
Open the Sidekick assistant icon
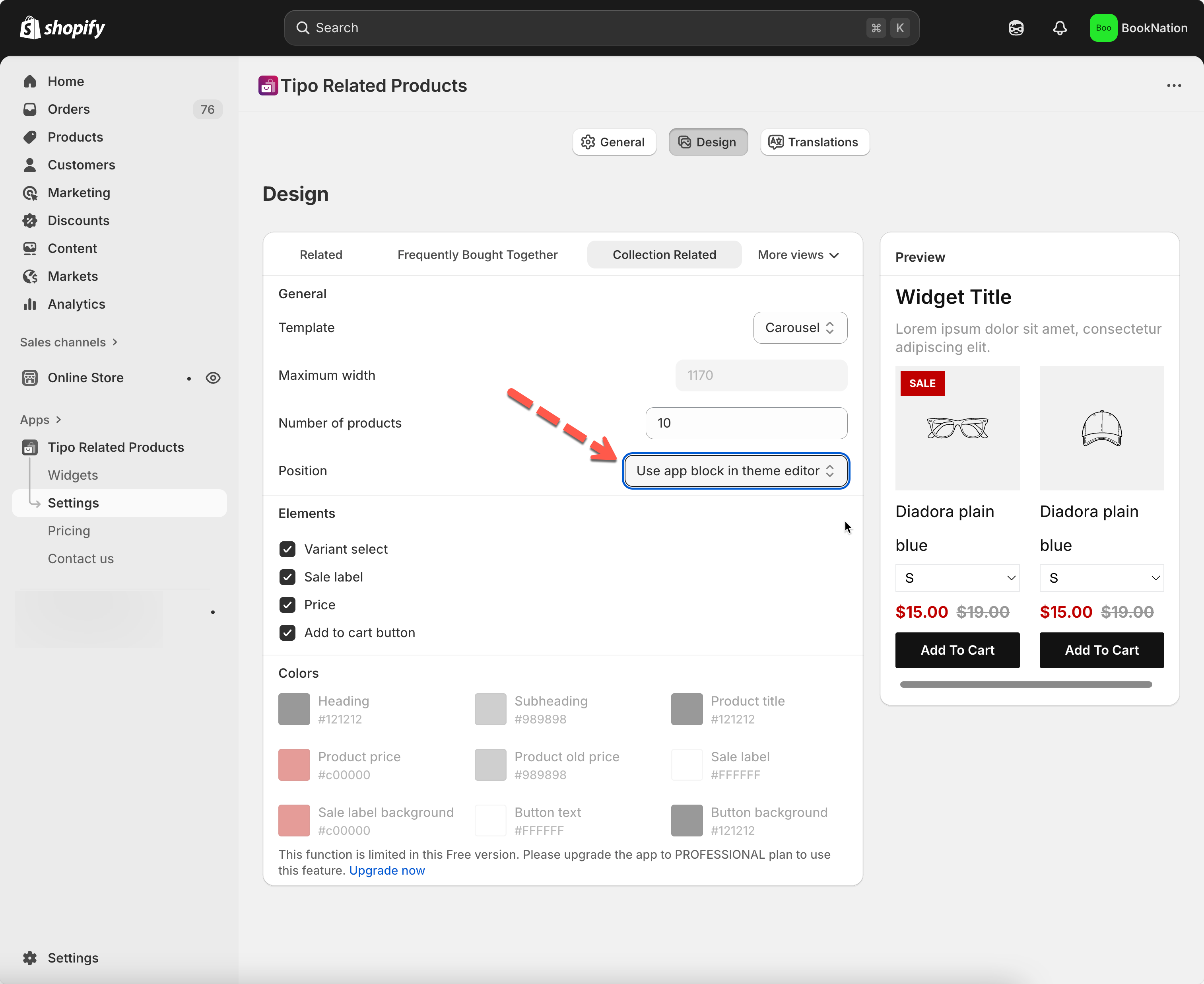pyautogui.click(x=1016, y=28)
